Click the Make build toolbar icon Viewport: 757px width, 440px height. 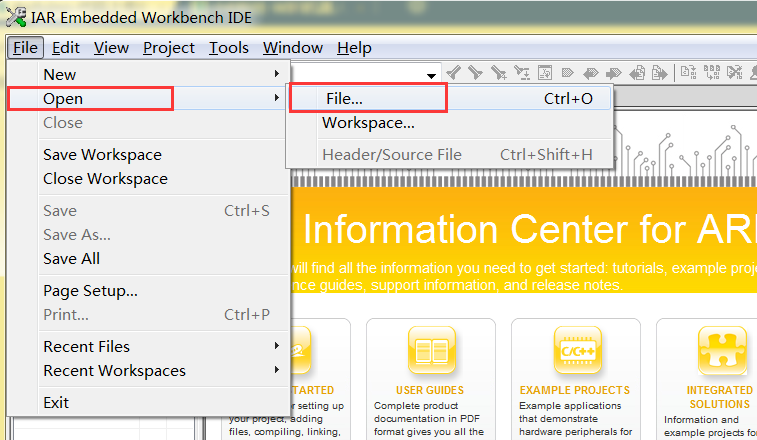point(712,73)
